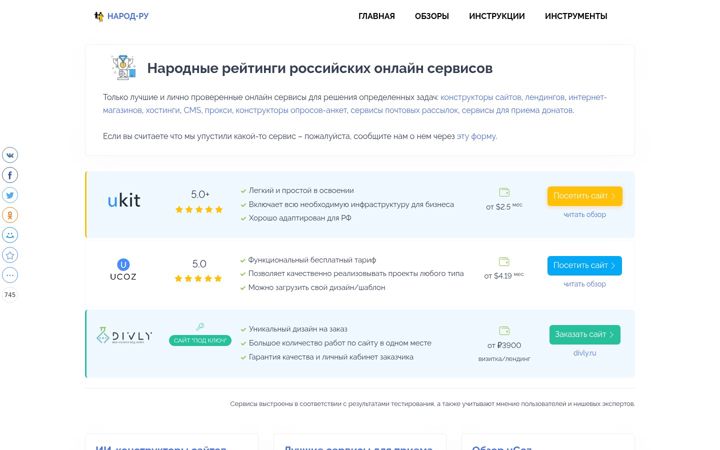Share via the VK sidebar icon

pyautogui.click(x=10, y=155)
